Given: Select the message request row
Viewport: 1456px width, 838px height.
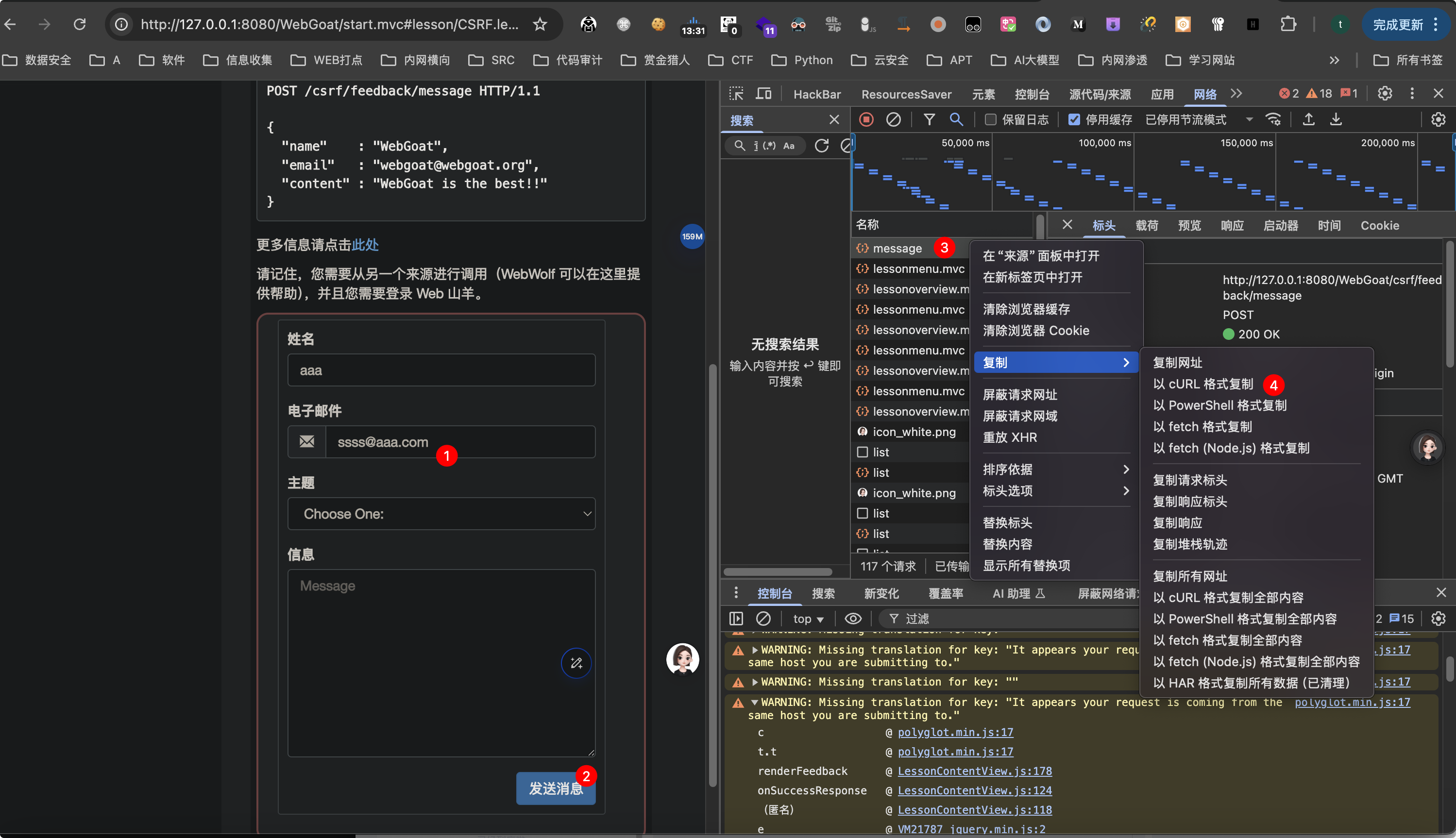Looking at the screenshot, I should pyautogui.click(x=910, y=248).
